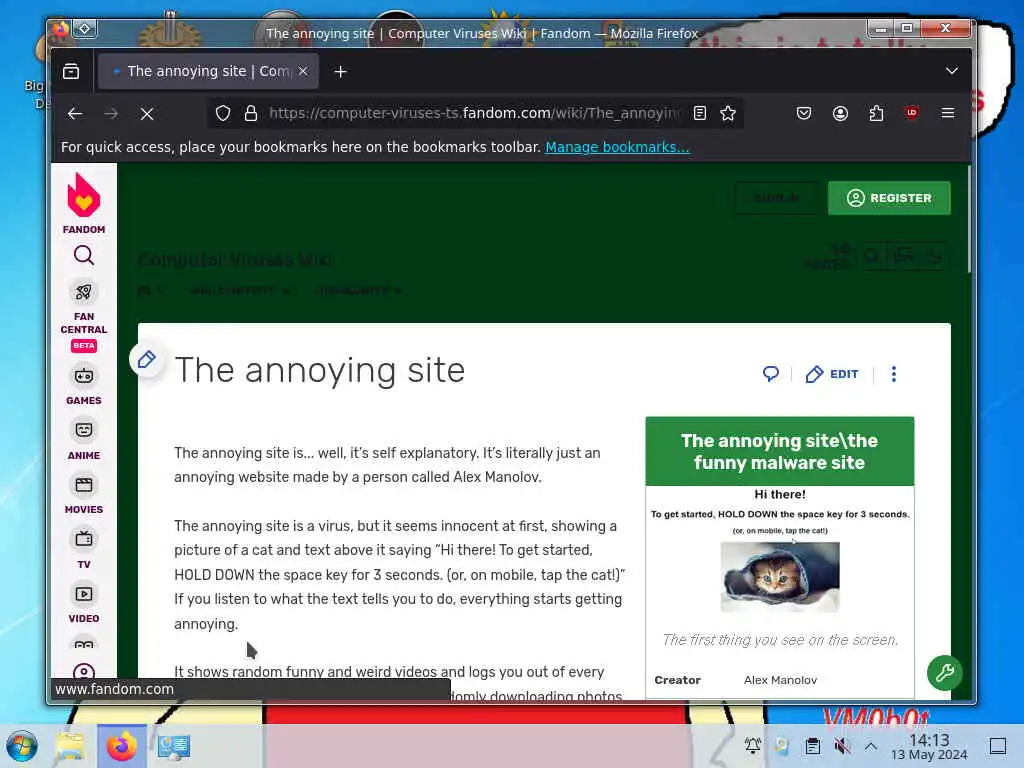The width and height of the screenshot is (1024, 768).
Task: Open the Firefox account icon
Action: 840,113
